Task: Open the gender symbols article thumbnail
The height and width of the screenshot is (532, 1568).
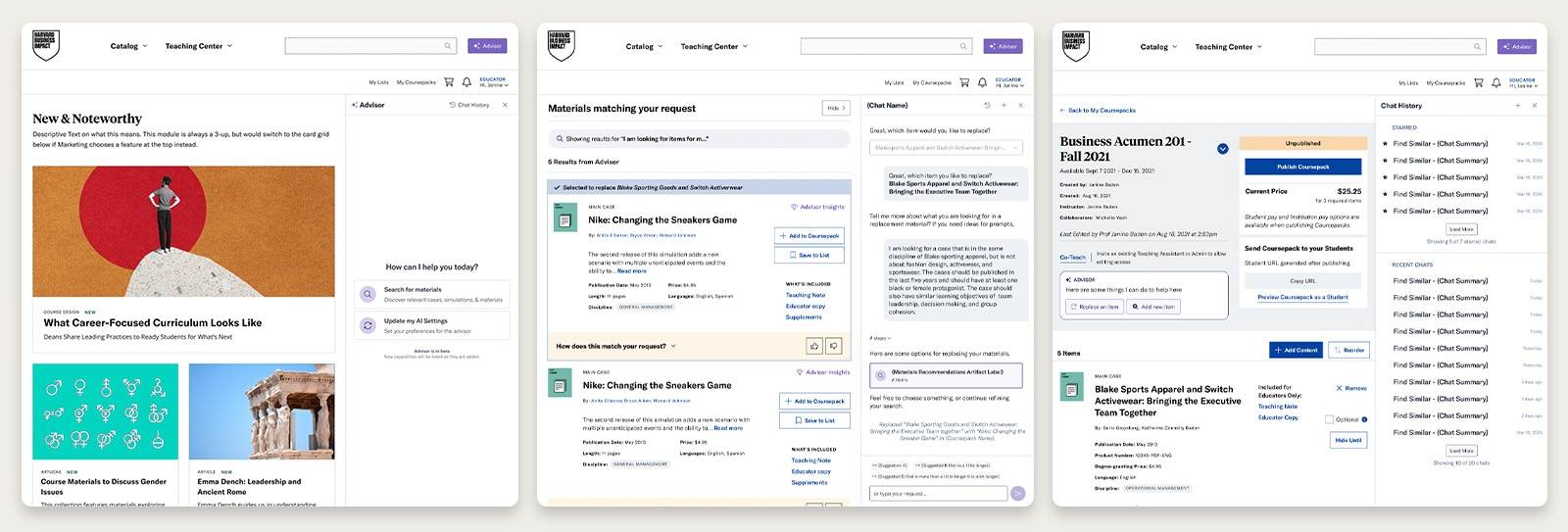Action: coord(106,411)
